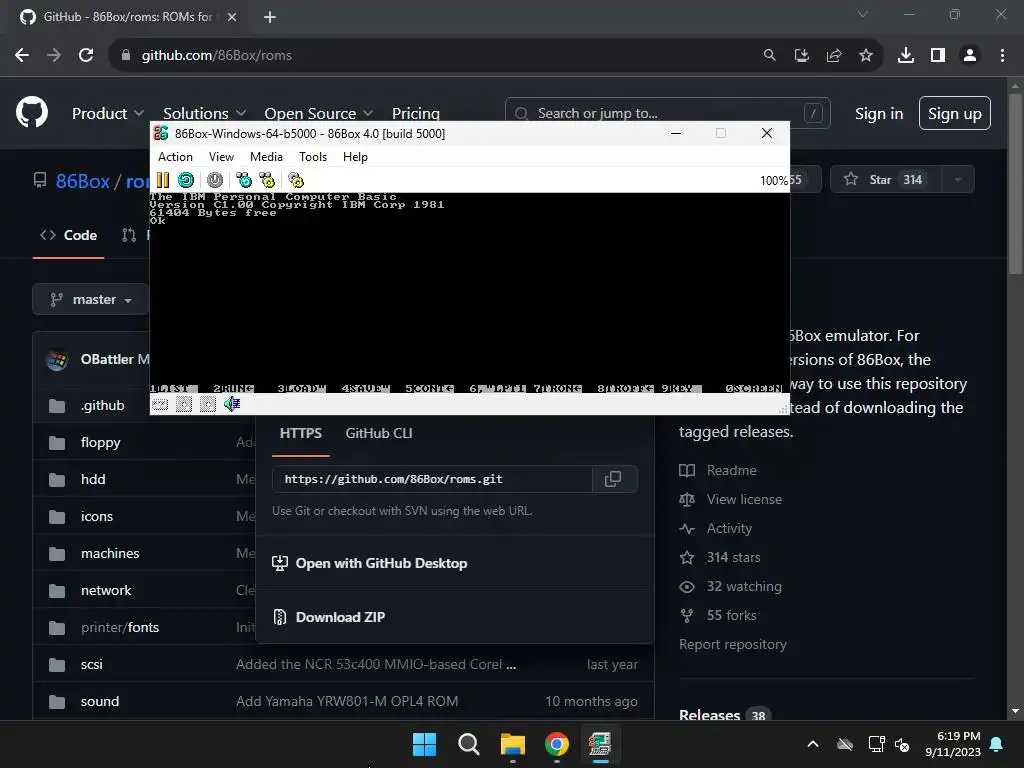Viewport: 1024px width, 768px height.
Task: Click the Sign in link
Action: (879, 114)
